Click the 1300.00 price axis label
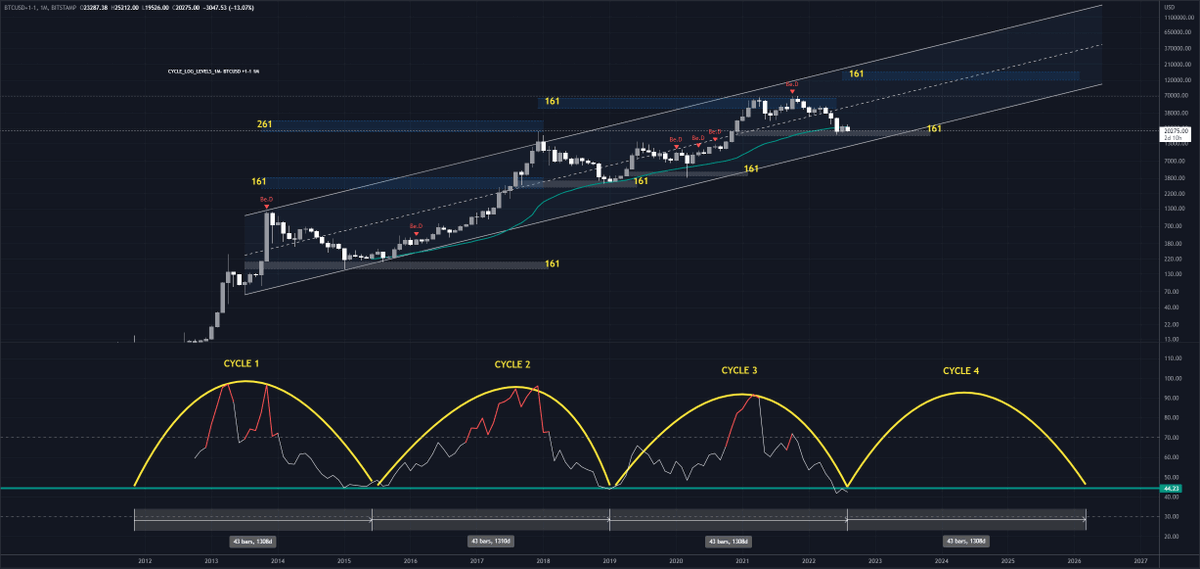This screenshot has height=569, width=1200. [x=1173, y=209]
